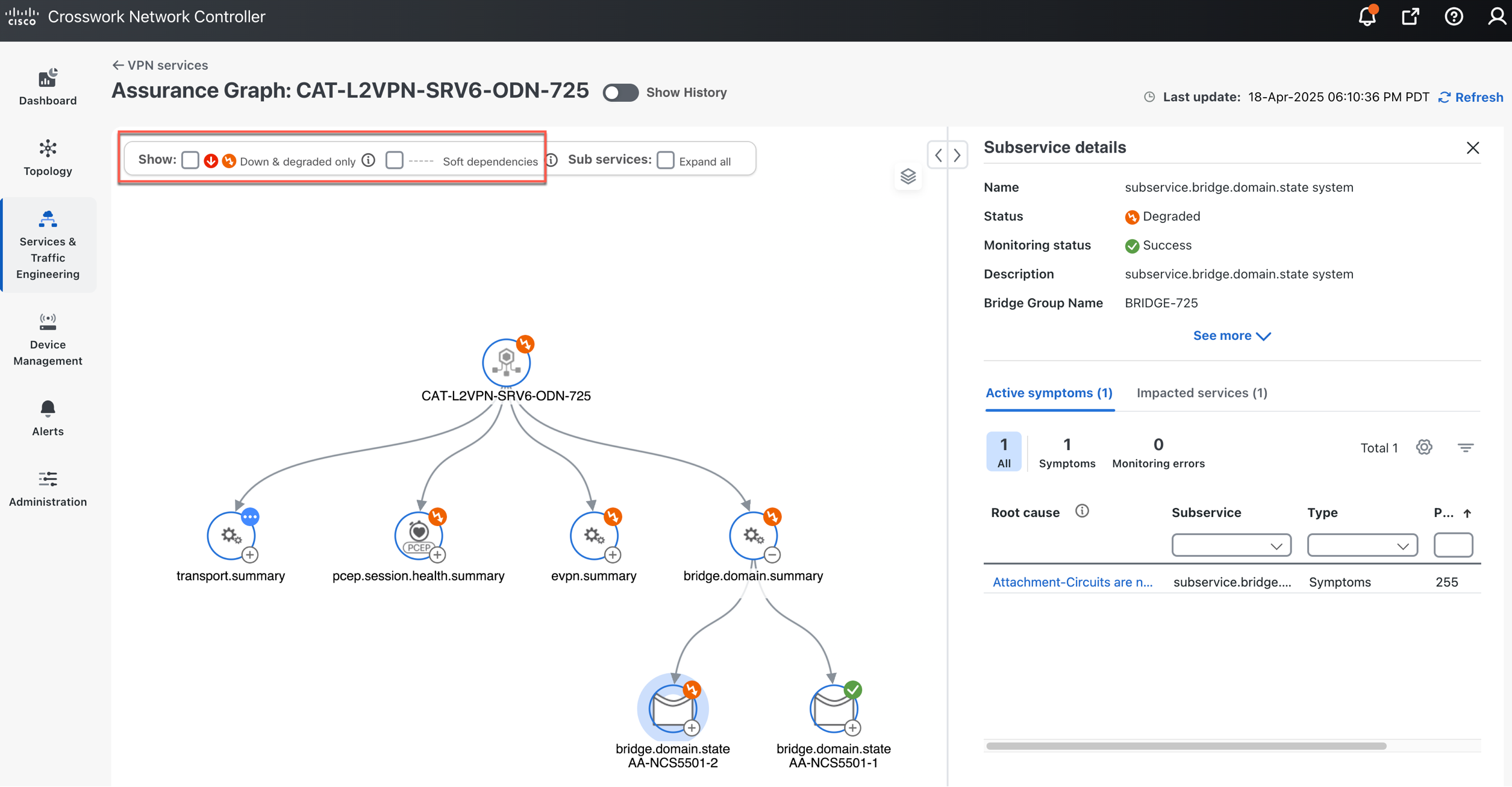Open Attachment-Circuits root cause link

[1072, 582]
